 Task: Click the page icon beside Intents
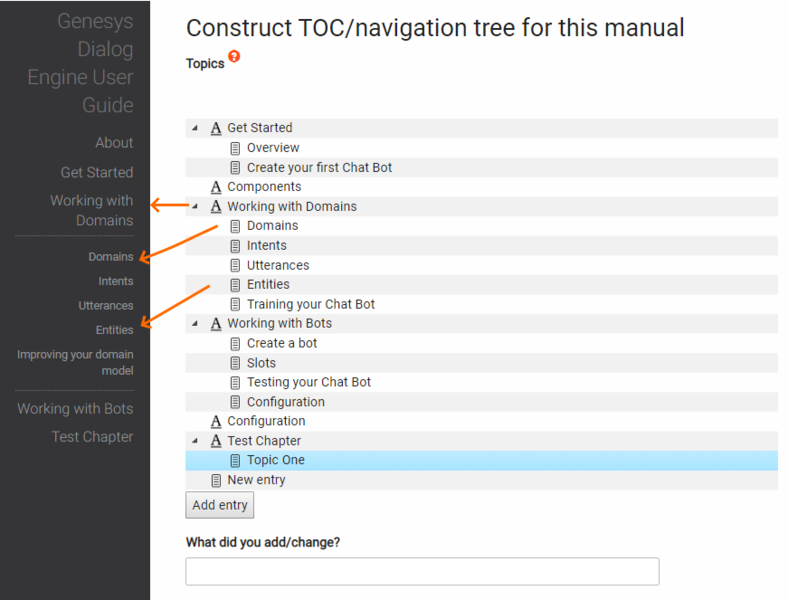coord(235,246)
